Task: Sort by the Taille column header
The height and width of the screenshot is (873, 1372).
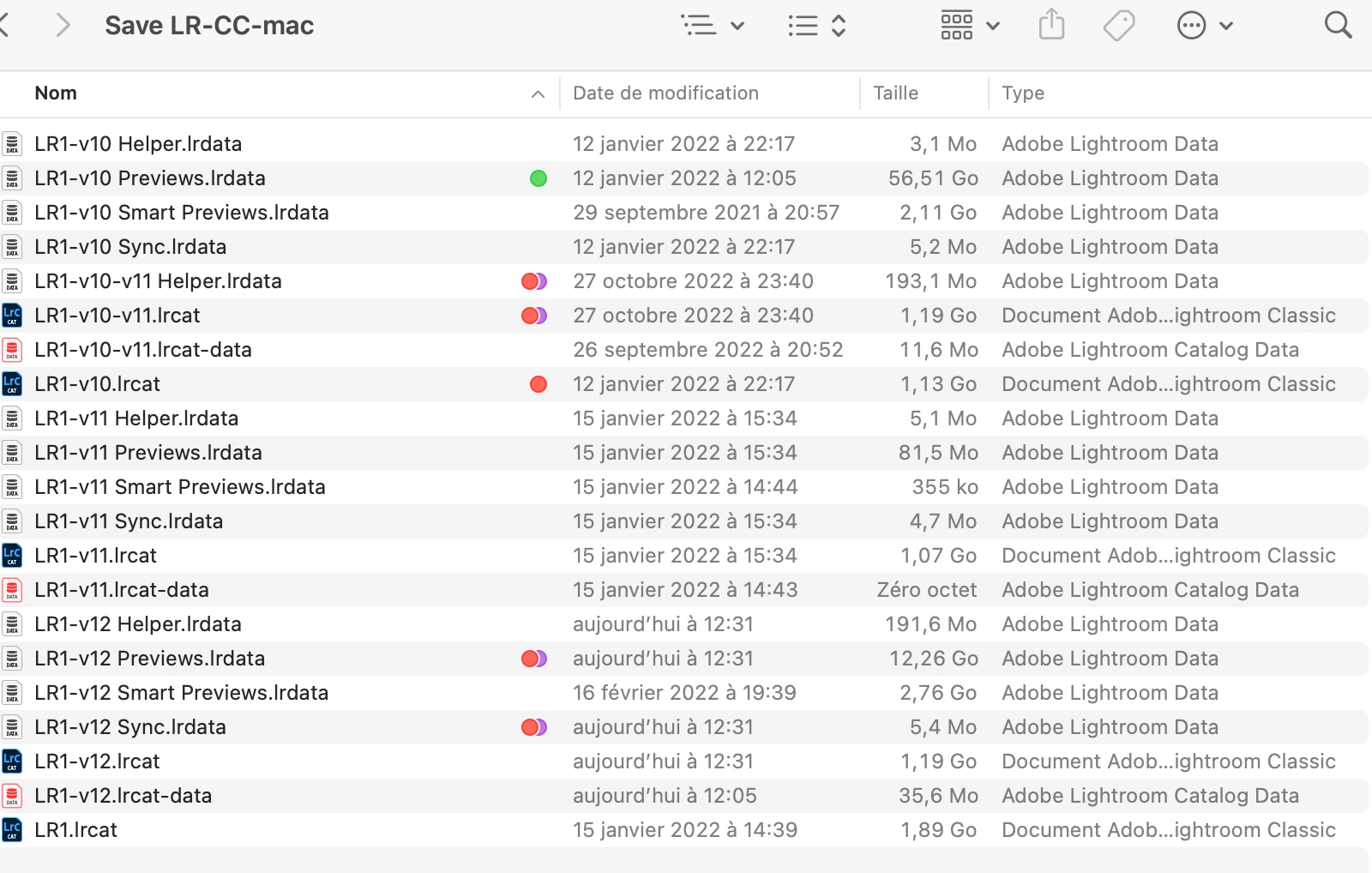Action: point(895,93)
